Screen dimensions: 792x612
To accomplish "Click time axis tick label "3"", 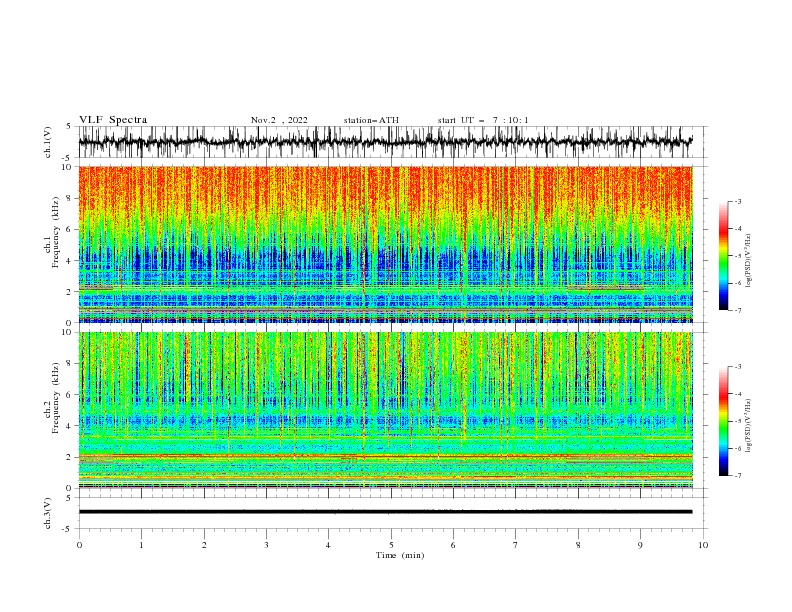I will (x=266, y=545).
